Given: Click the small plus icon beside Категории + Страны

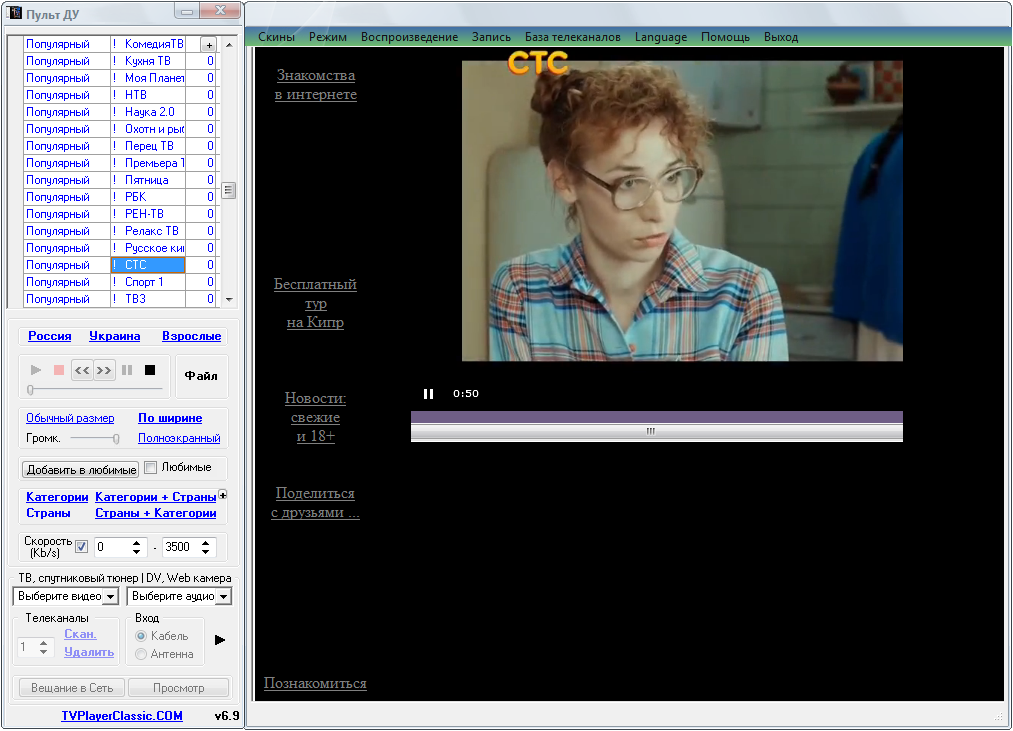Looking at the screenshot, I should pyautogui.click(x=223, y=495).
